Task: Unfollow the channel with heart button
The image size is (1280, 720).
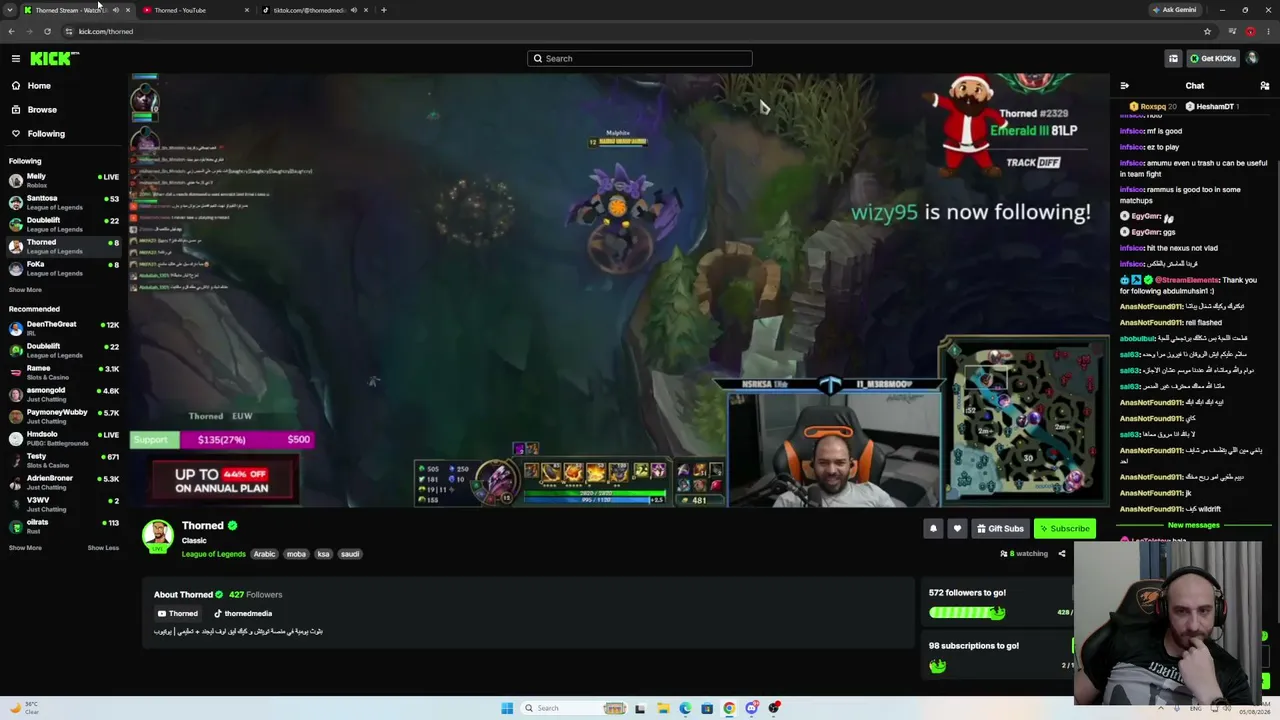Action: (957, 528)
